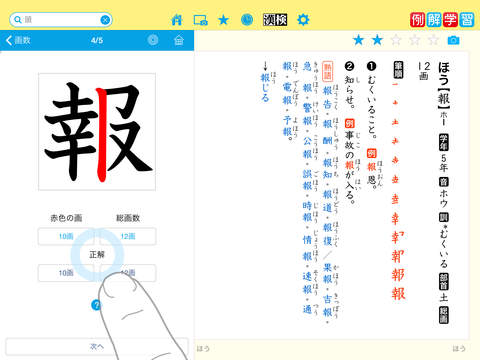
Task: Clear the search field with the X button
Action: click(105, 20)
